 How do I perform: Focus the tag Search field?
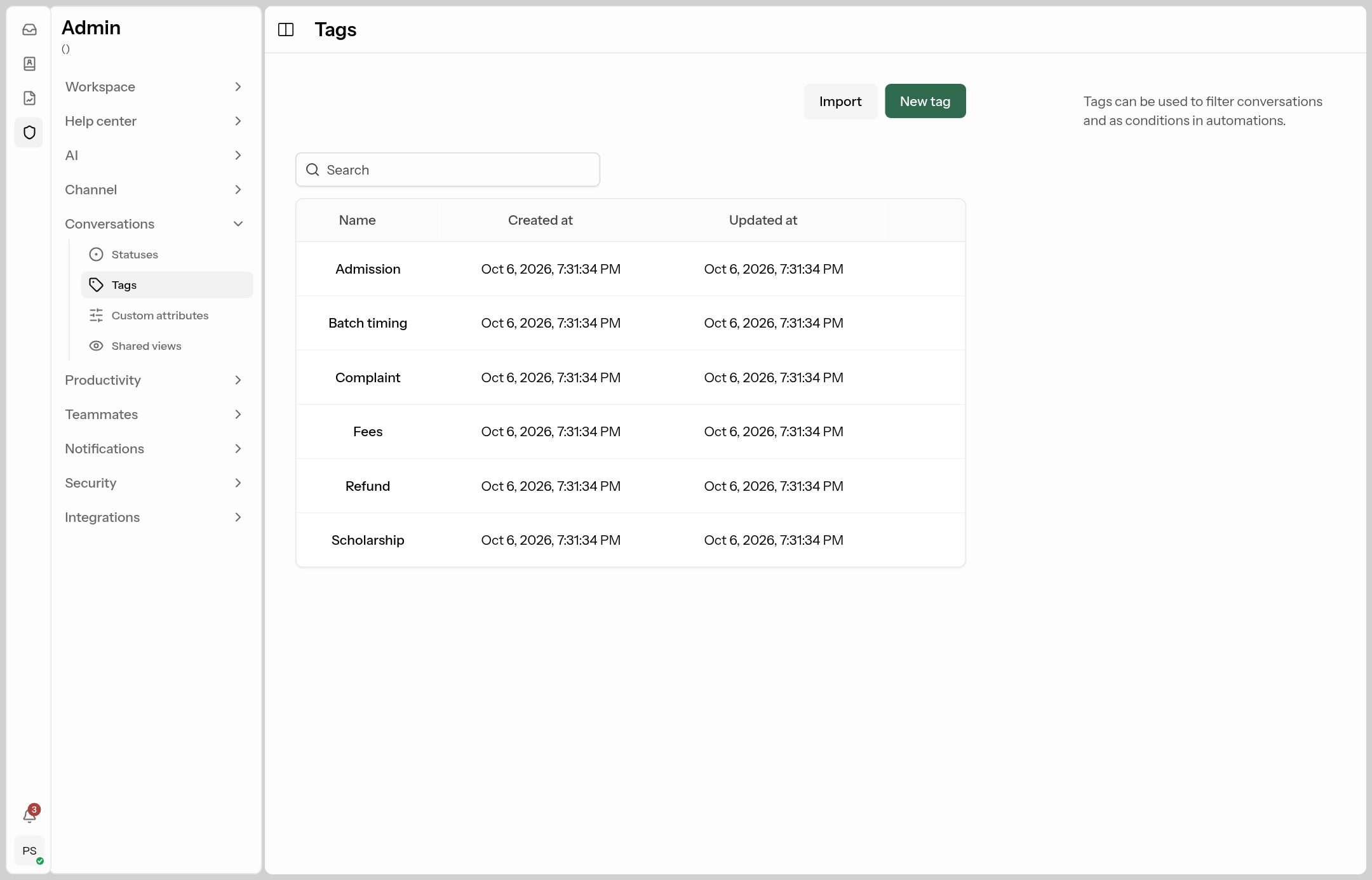pyautogui.click(x=448, y=170)
